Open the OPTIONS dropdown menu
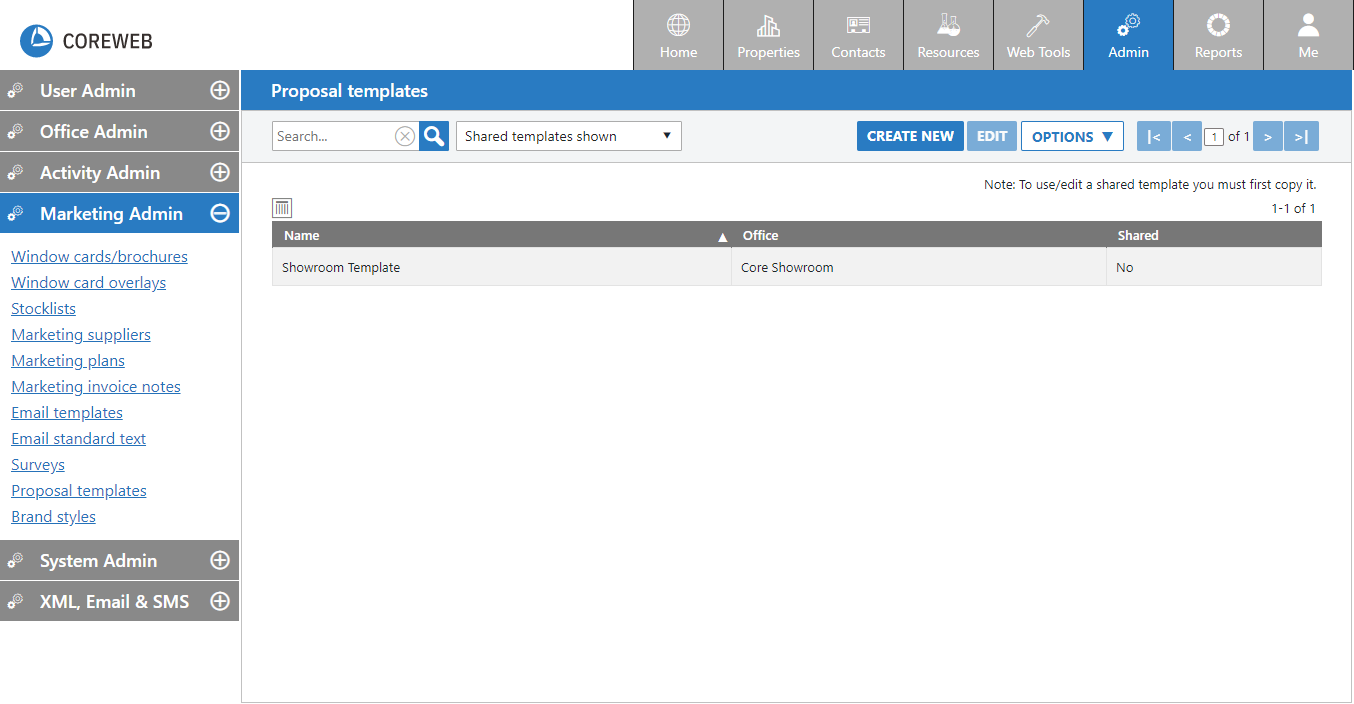The height and width of the screenshot is (704, 1354). click(1072, 136)
